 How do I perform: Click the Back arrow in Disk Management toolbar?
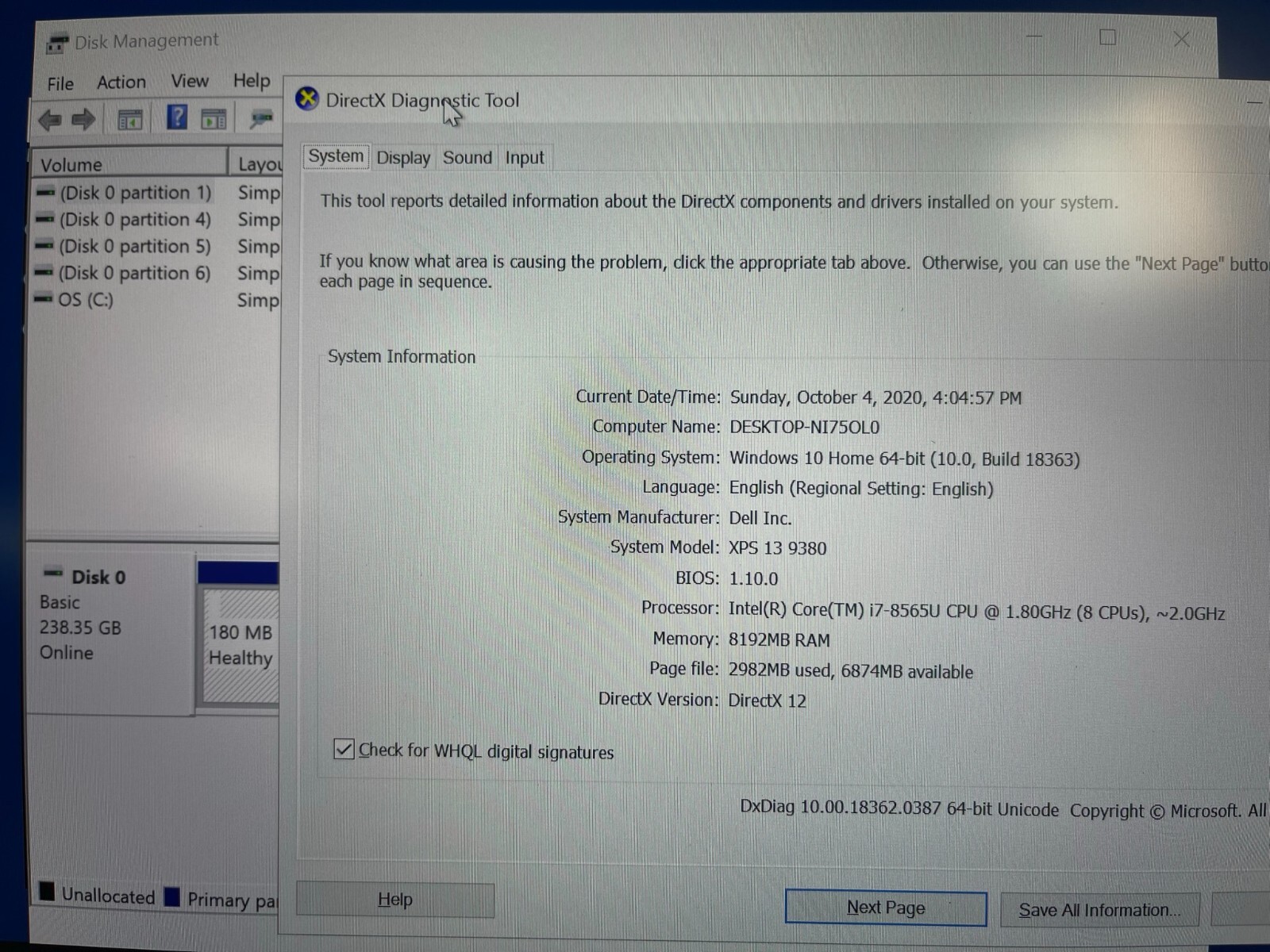(49, 120)
